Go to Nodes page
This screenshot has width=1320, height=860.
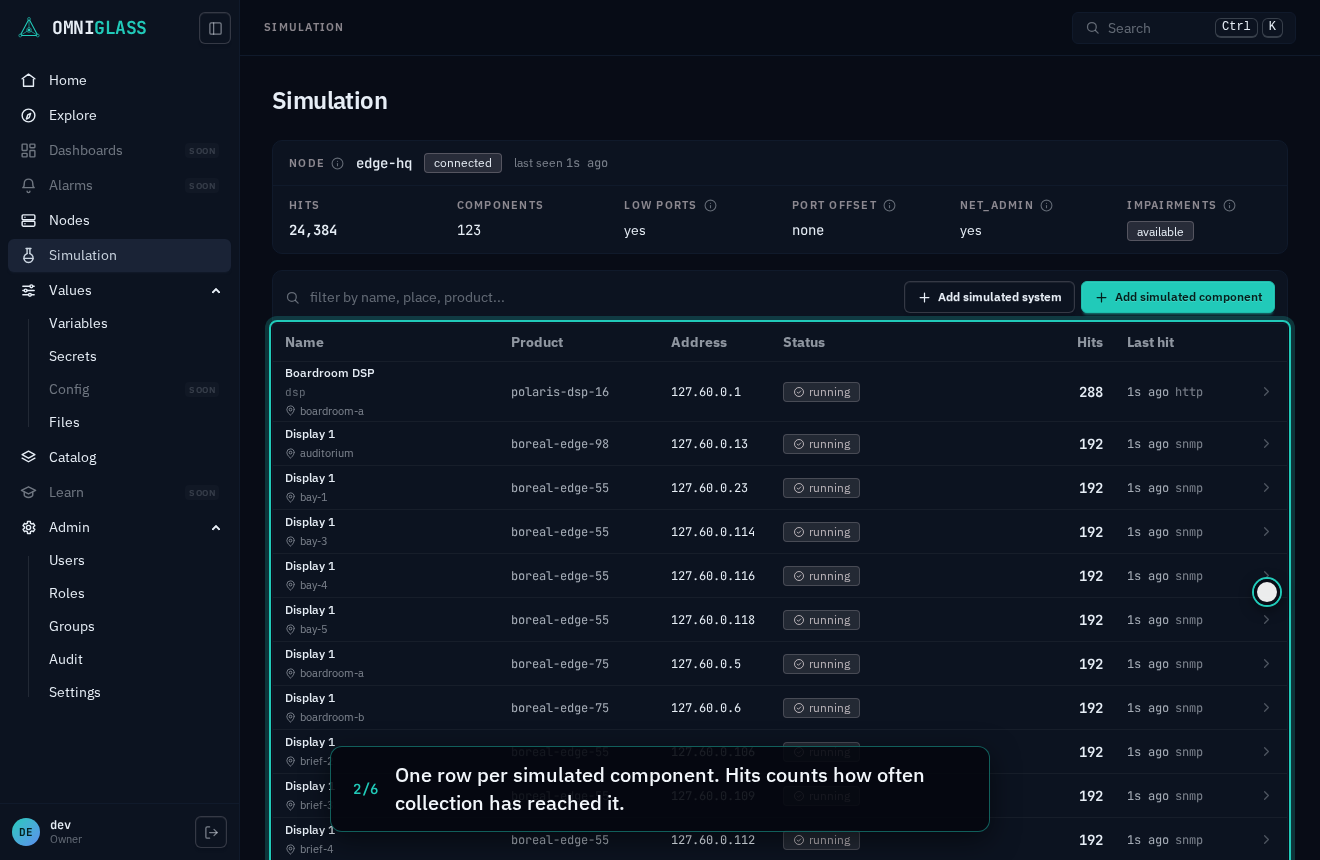click(x=119, y=220)
